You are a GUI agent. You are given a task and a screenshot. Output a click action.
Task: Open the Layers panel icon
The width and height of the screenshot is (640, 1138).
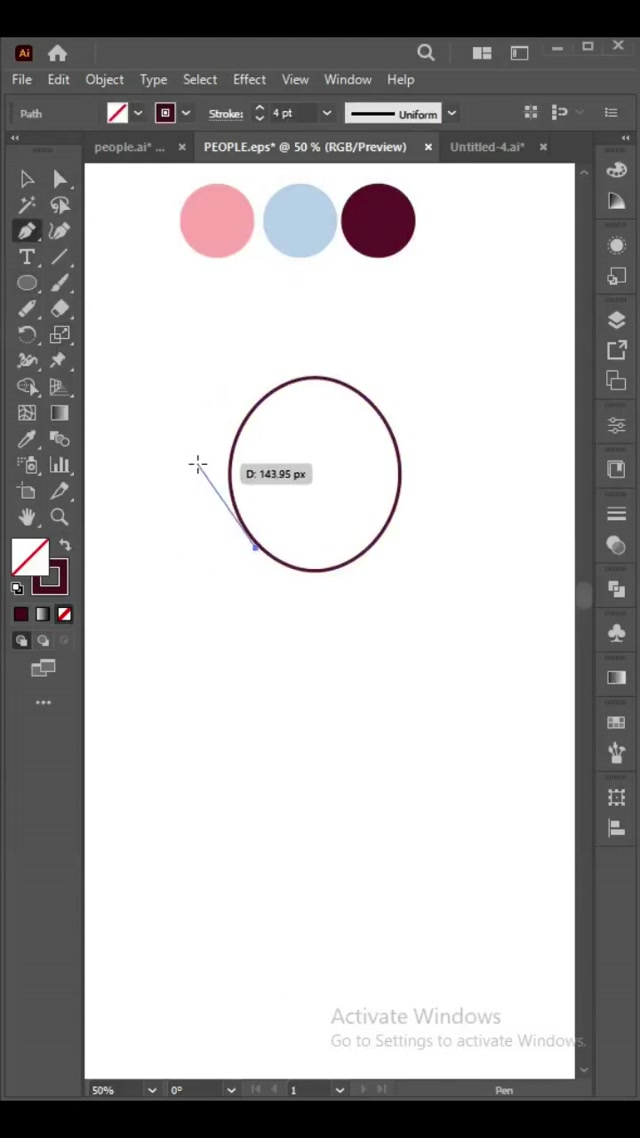pyautogui.click(x=616, y=320)
